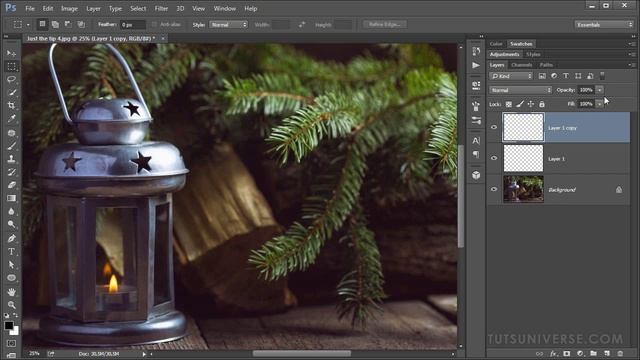Select the Crop tool
The height and width of the screenshot is (360, 640).
11,105
